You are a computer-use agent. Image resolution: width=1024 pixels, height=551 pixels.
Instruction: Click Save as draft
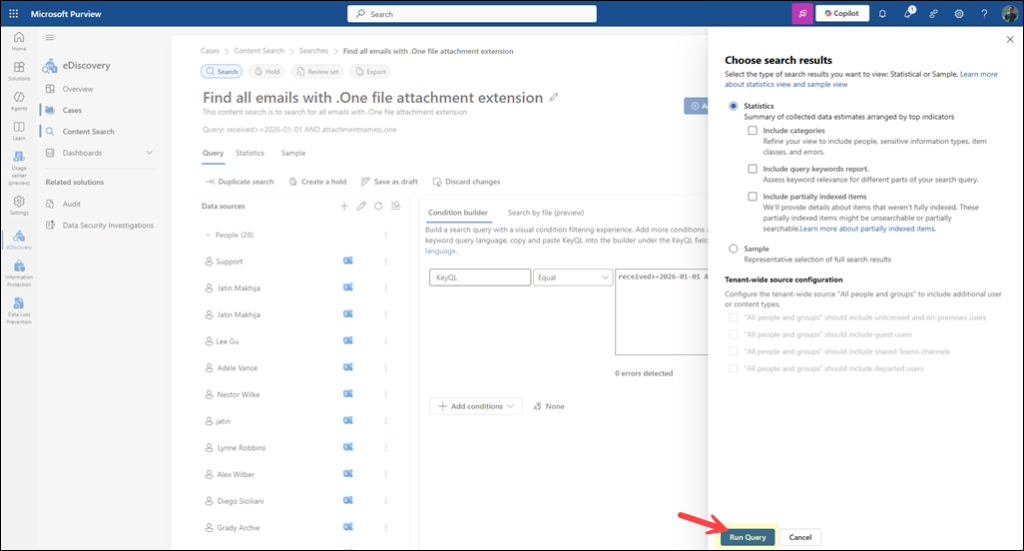(x=389, y=181)
